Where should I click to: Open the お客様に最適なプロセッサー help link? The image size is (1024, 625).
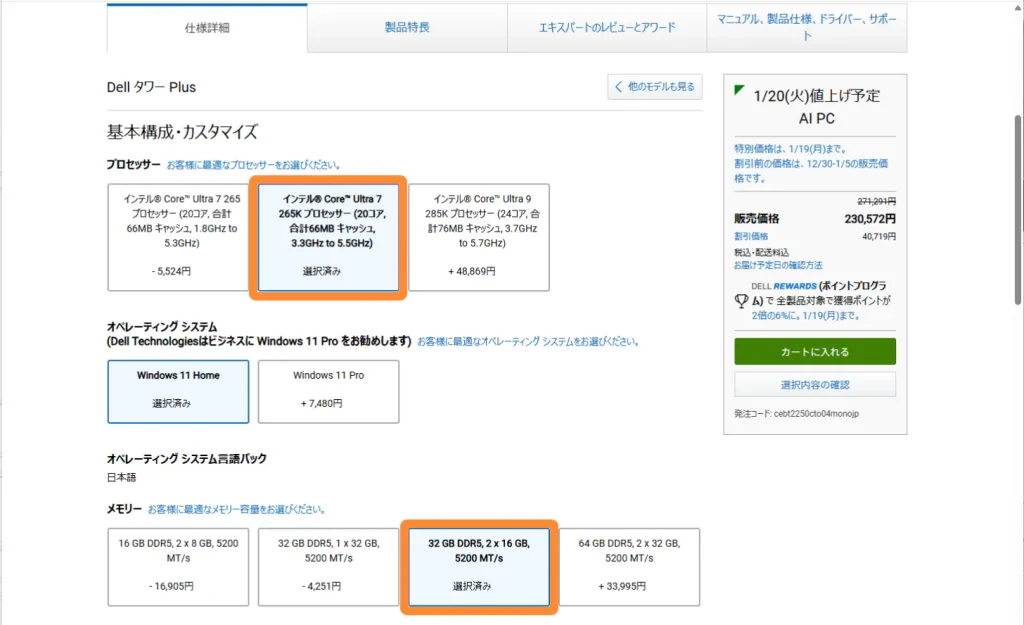pyautogui.click(x=253, y=165)
